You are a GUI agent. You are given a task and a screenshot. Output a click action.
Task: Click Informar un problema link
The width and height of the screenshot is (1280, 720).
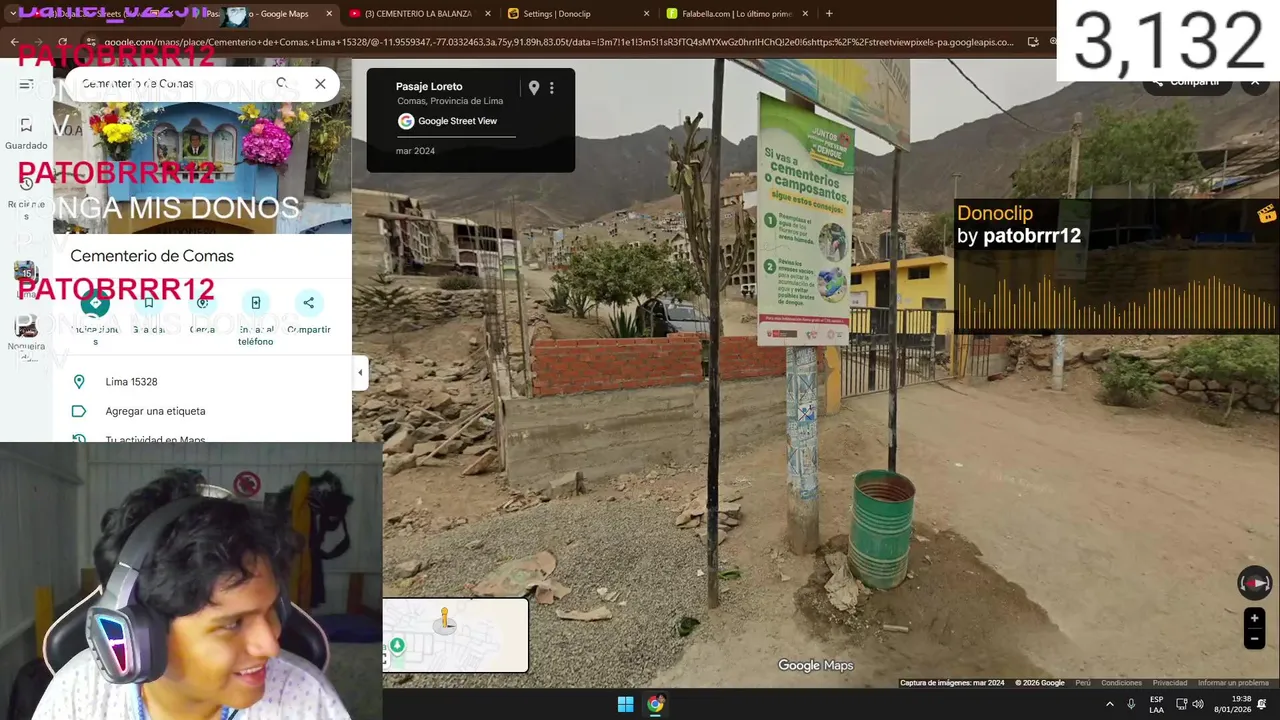pyautogui.click(x=1233, y=683)
